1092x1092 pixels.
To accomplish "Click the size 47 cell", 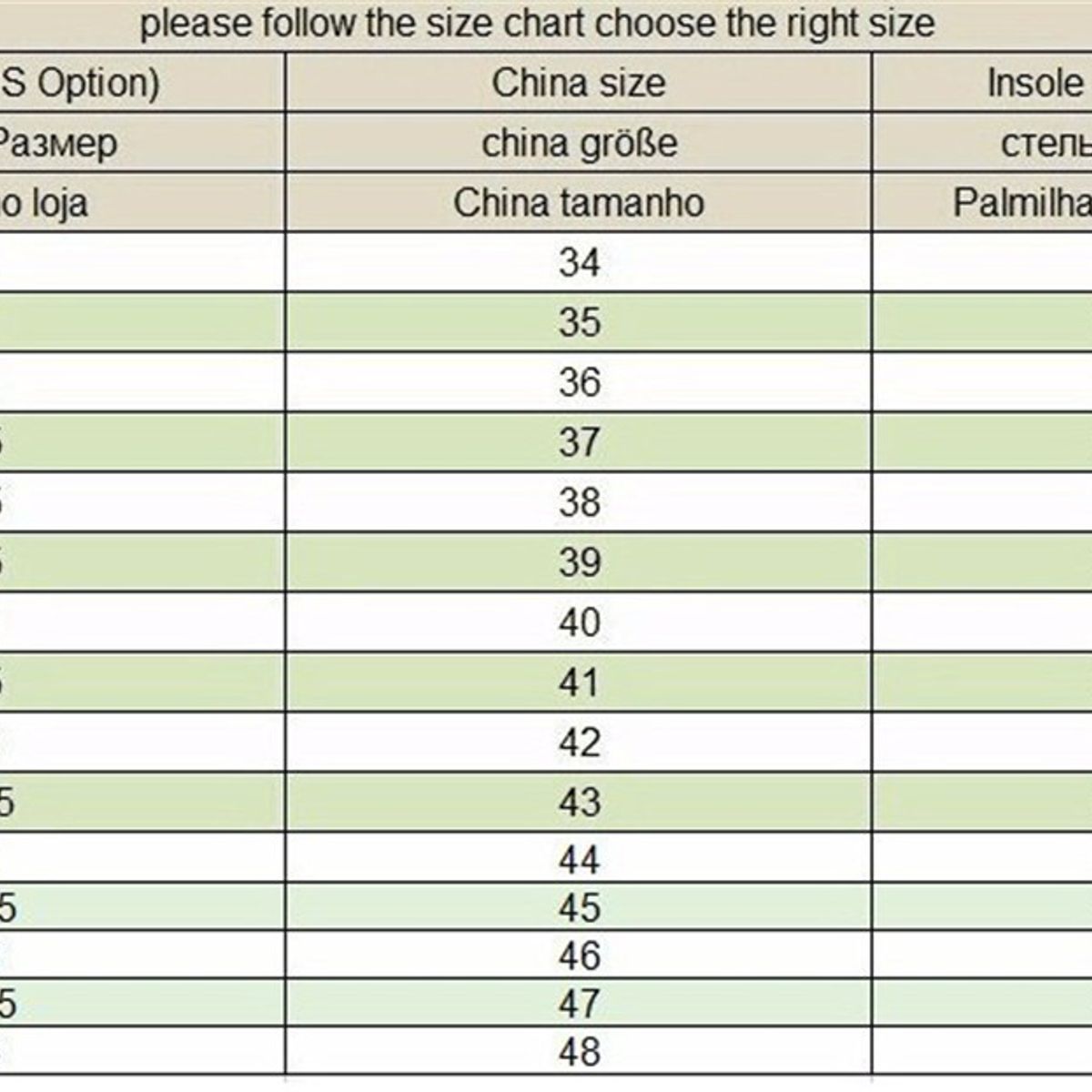I will [x=579, y=1004].
